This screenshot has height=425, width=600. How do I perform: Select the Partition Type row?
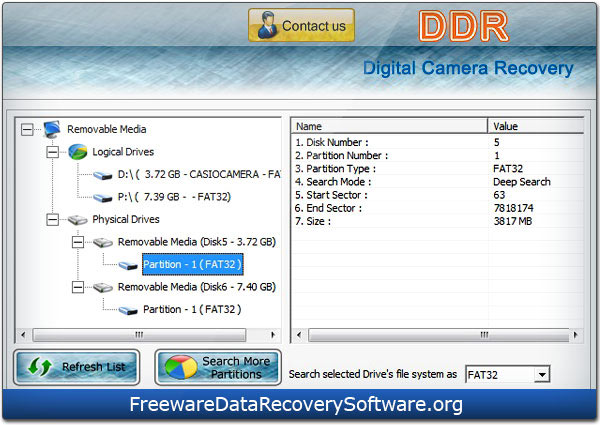click(x=438, y=168)
